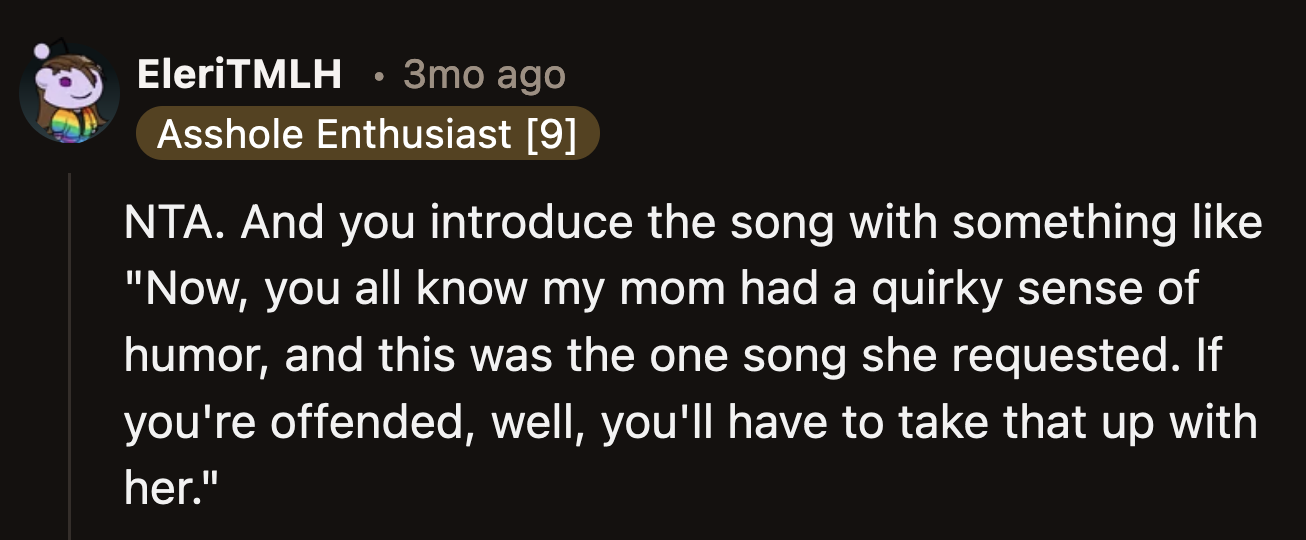Click the dot separator before the timestamp
This screenshot has height=540, width=1306.
[378, 76]
